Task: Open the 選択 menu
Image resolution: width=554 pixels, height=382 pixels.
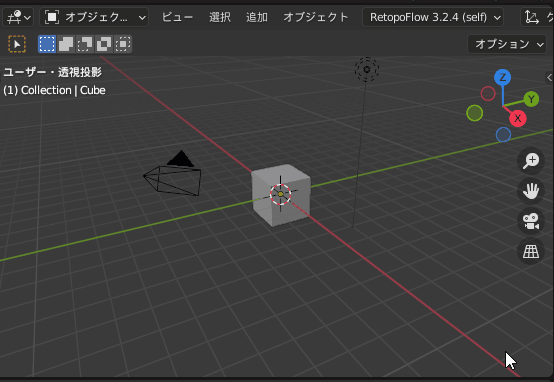Action: click(220, 17)
